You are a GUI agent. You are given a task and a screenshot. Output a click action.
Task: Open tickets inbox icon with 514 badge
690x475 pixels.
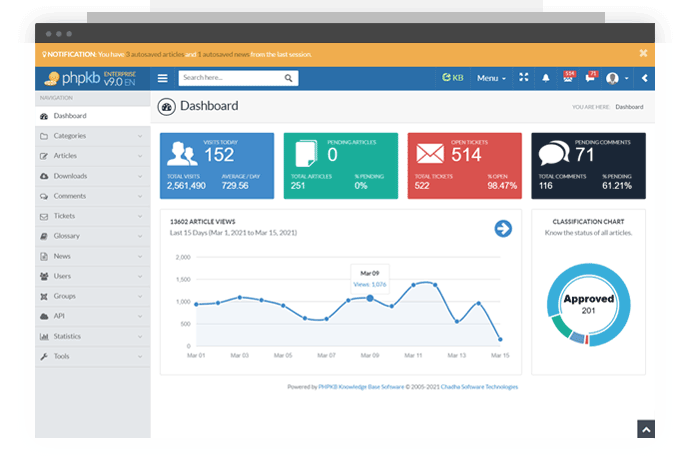[568, 78]
